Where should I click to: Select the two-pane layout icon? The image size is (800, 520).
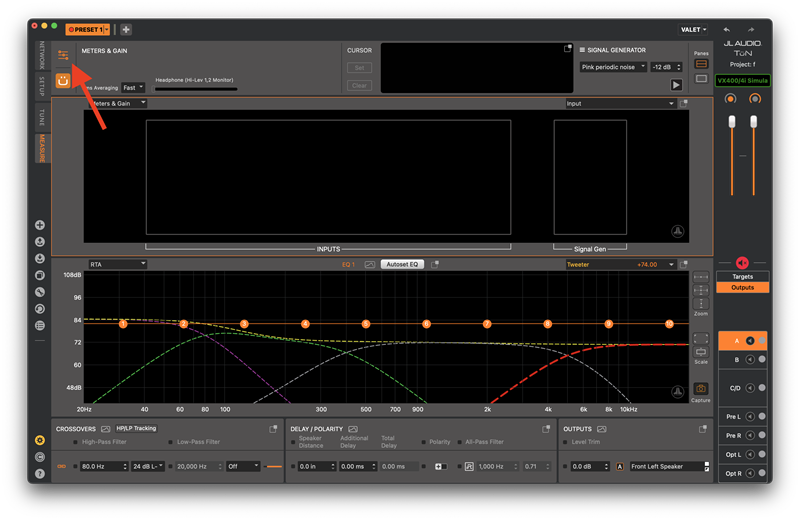pos(701,64)
